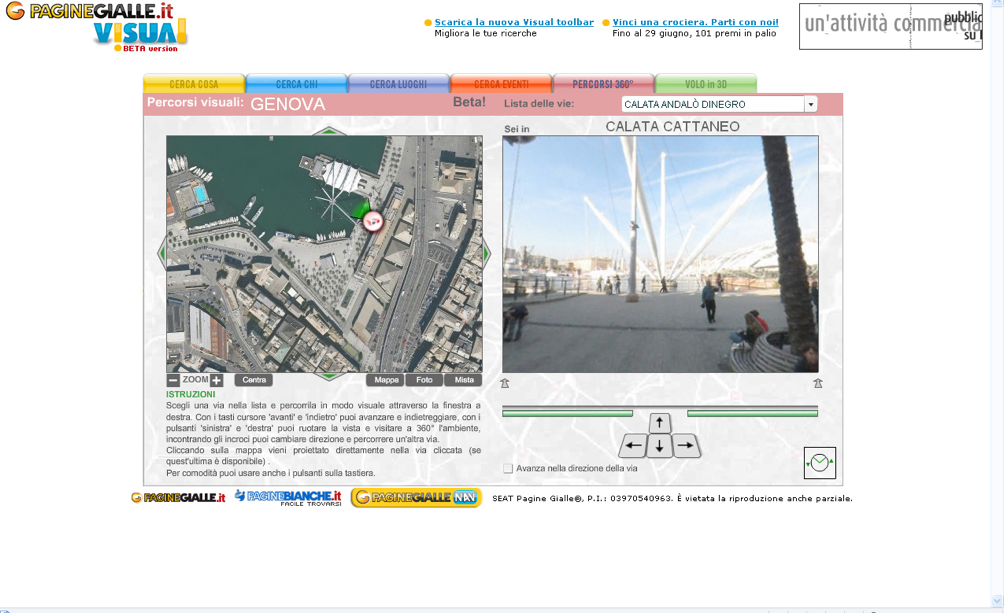
Task: Follow the 'Vinci una crociera. Parti con noi!' link
Action: 695,22
